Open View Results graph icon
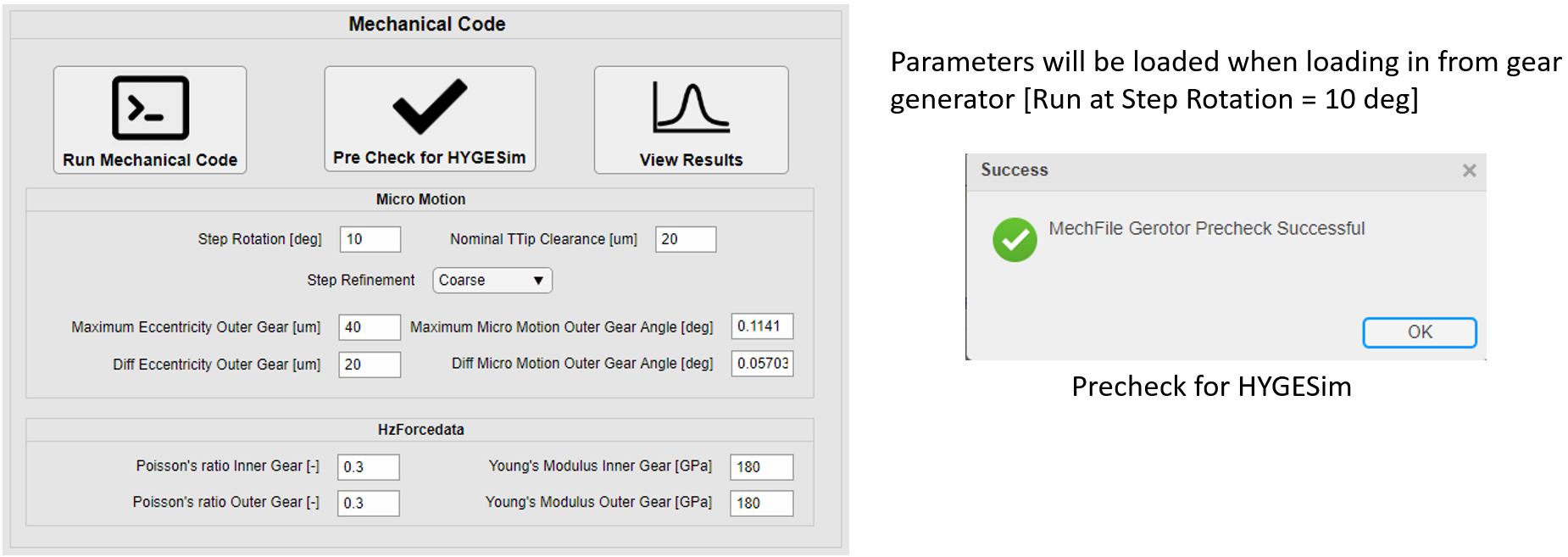1568x557 pixels. (691, 109)
